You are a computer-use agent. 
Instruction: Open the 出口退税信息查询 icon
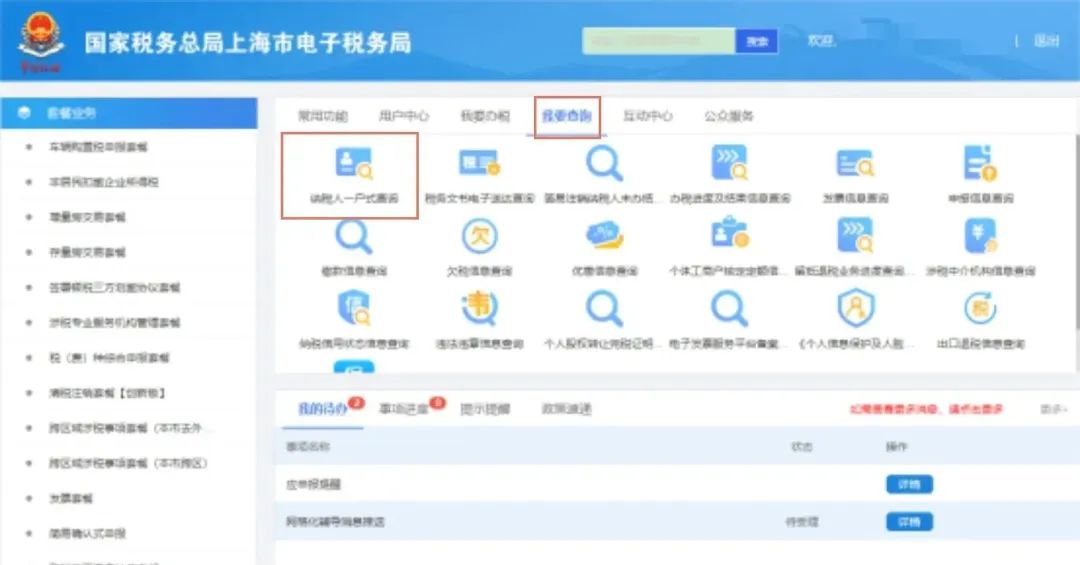pyautogui.click(x=980, y=308)
